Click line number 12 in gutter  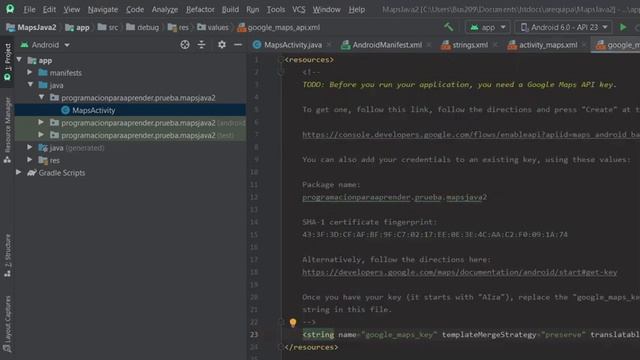point(254,197)
